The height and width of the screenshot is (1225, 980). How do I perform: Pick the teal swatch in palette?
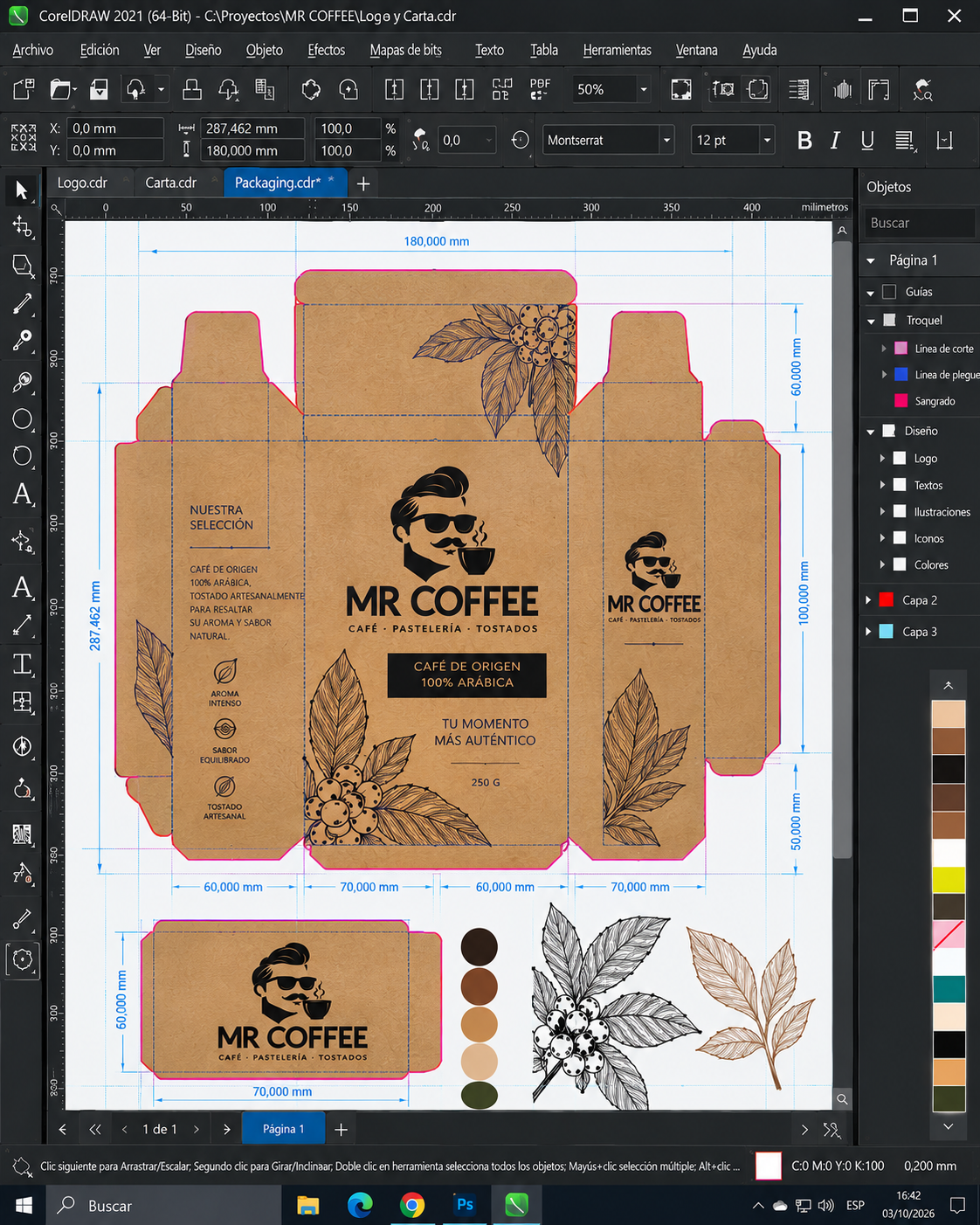pyautogui.click(x=949, y=989)
